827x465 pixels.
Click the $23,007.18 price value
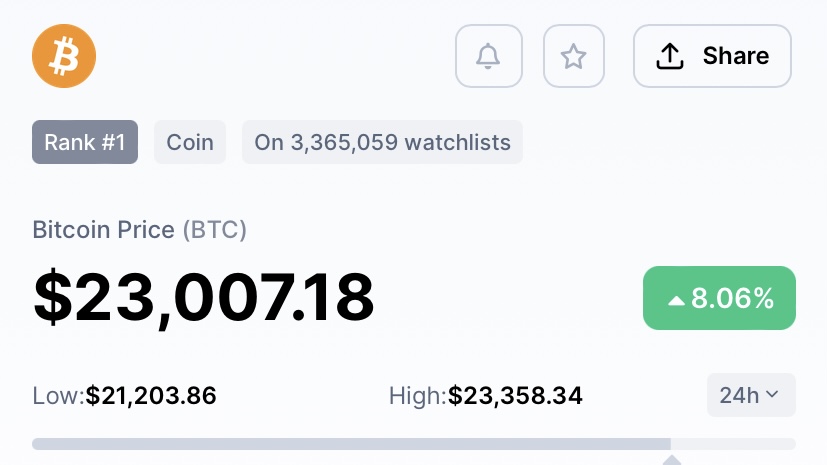point(204,297)
